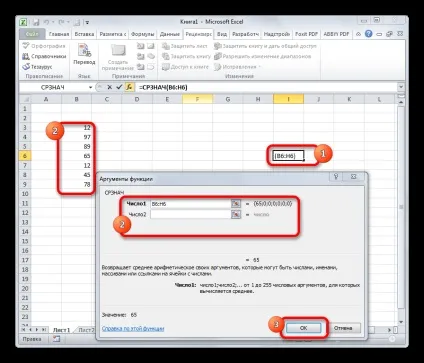Open the Name Box dropdown arrow
The height and width of the screenshot is (363, 424).
(90, 87)
